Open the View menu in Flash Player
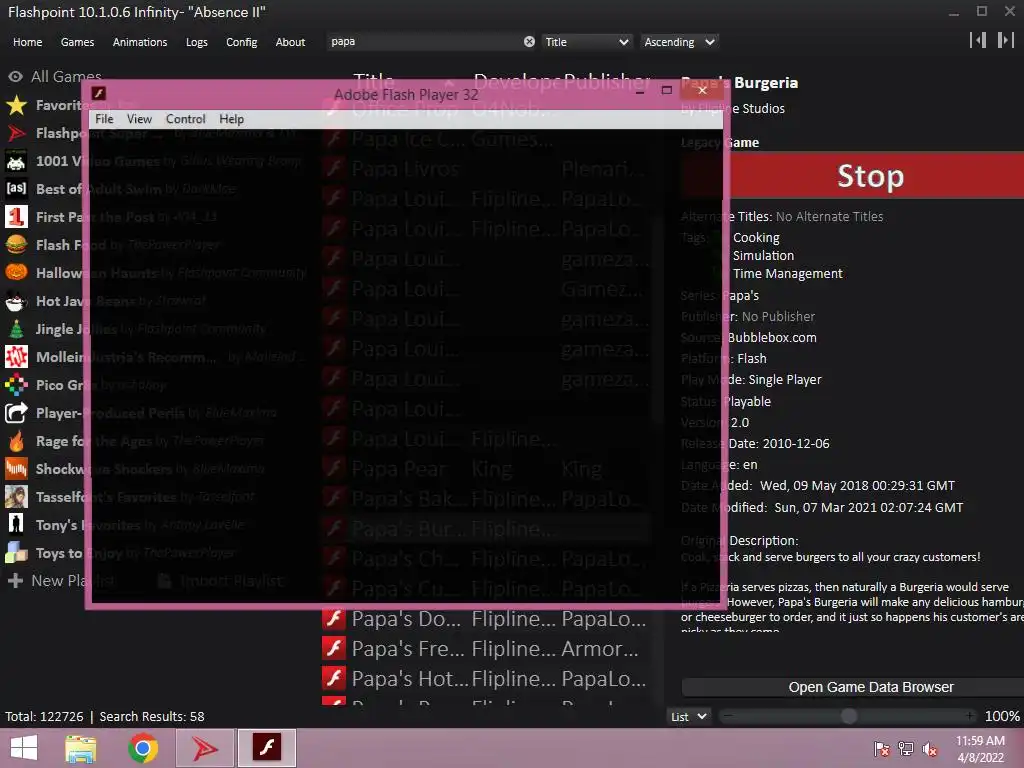The image size is (1024, 768). pyautogui.click(x=139, y=119)
